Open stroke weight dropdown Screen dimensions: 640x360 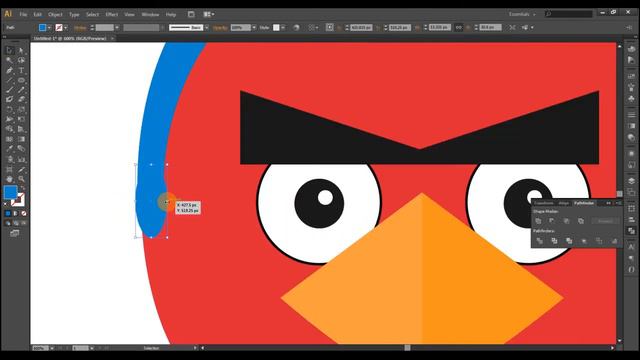[117, 28]
